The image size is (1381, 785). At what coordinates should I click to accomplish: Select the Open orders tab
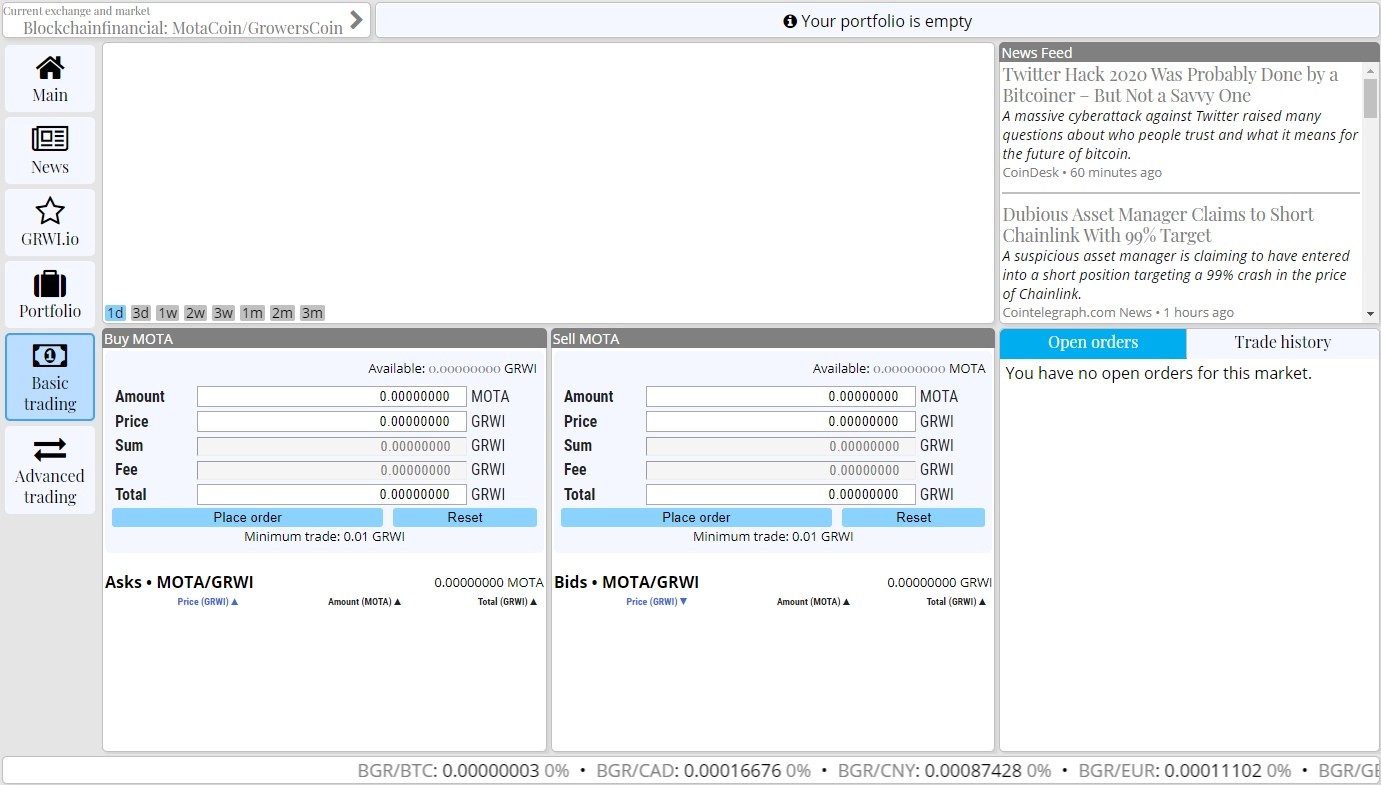(x=1092, y=343)
